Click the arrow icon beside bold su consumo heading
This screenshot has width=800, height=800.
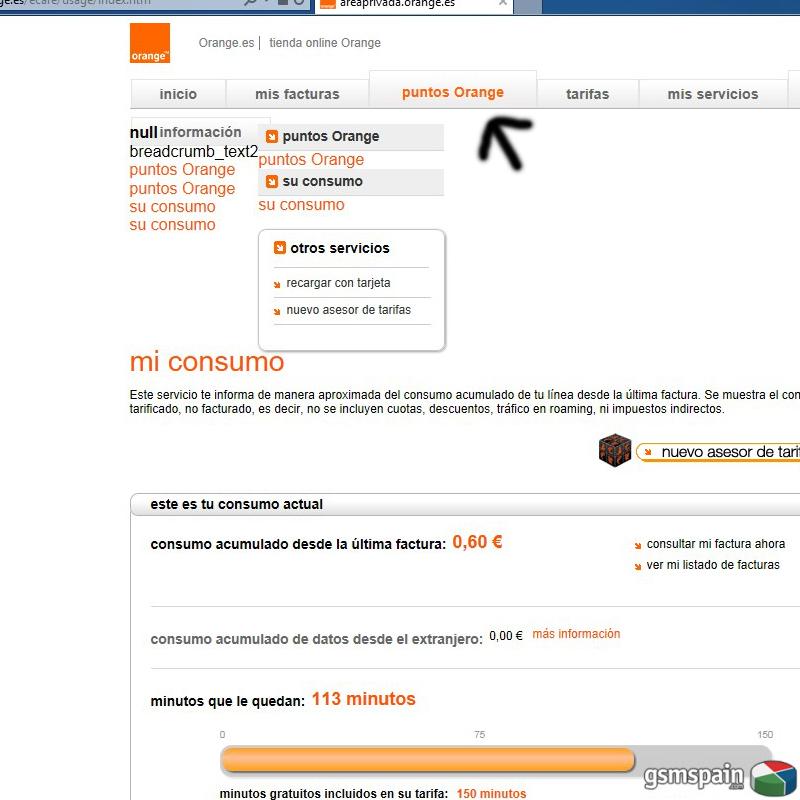272,182
